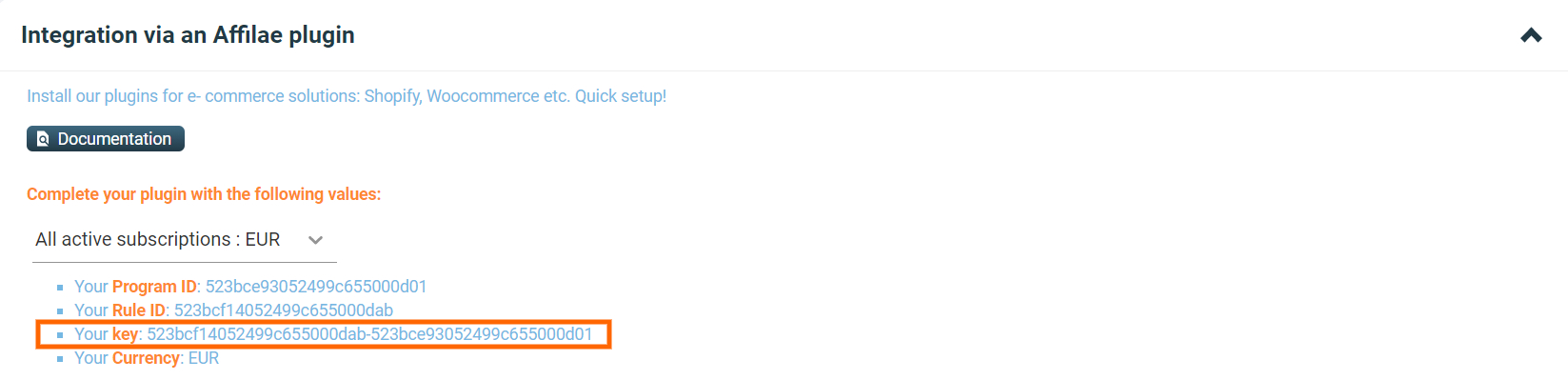This screenshot has width=1568, height=380.
Task: Click the bullet beside Your Currency
Action: (60, 359)
